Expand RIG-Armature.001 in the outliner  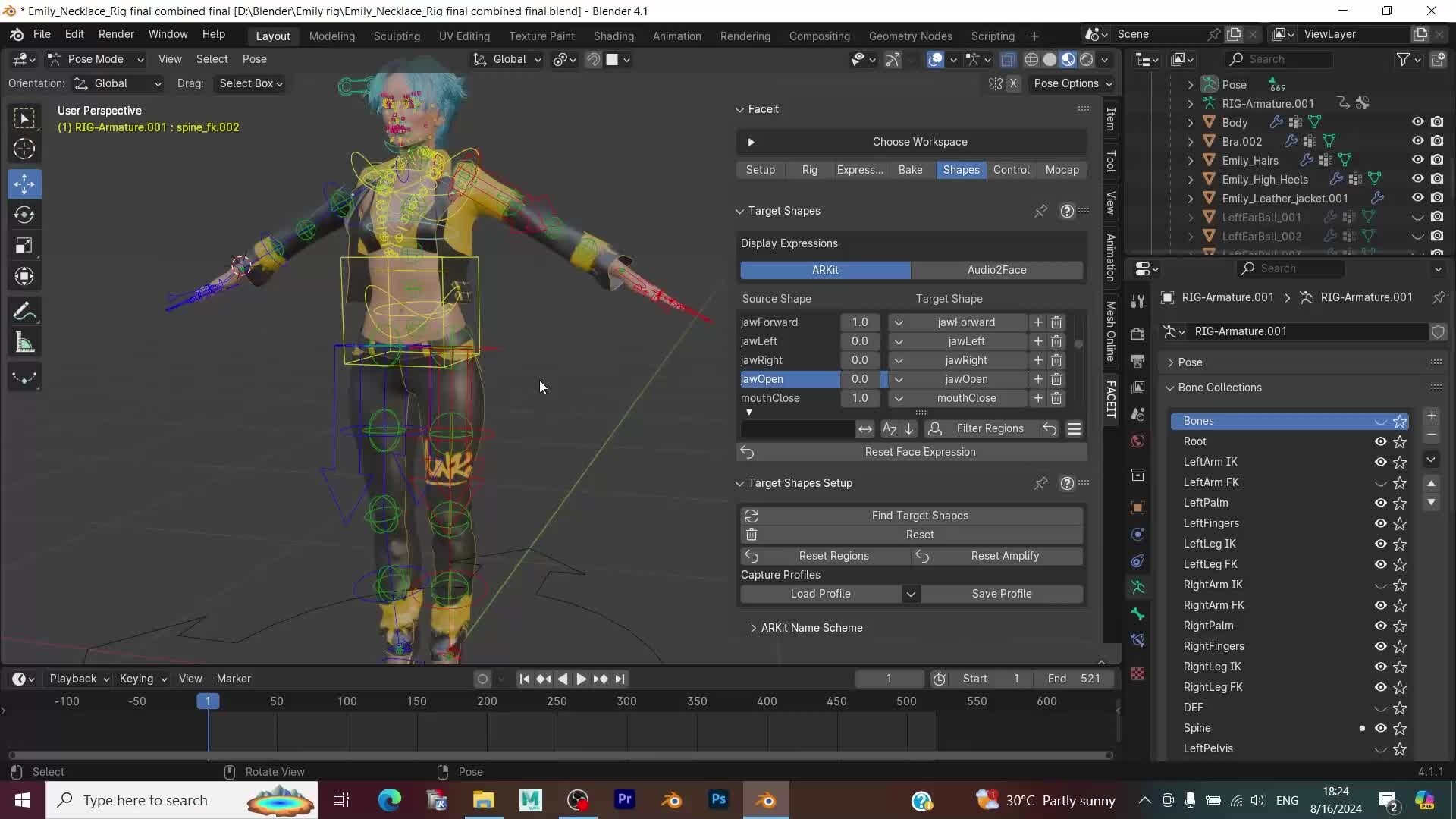[x=1189, y=103]
